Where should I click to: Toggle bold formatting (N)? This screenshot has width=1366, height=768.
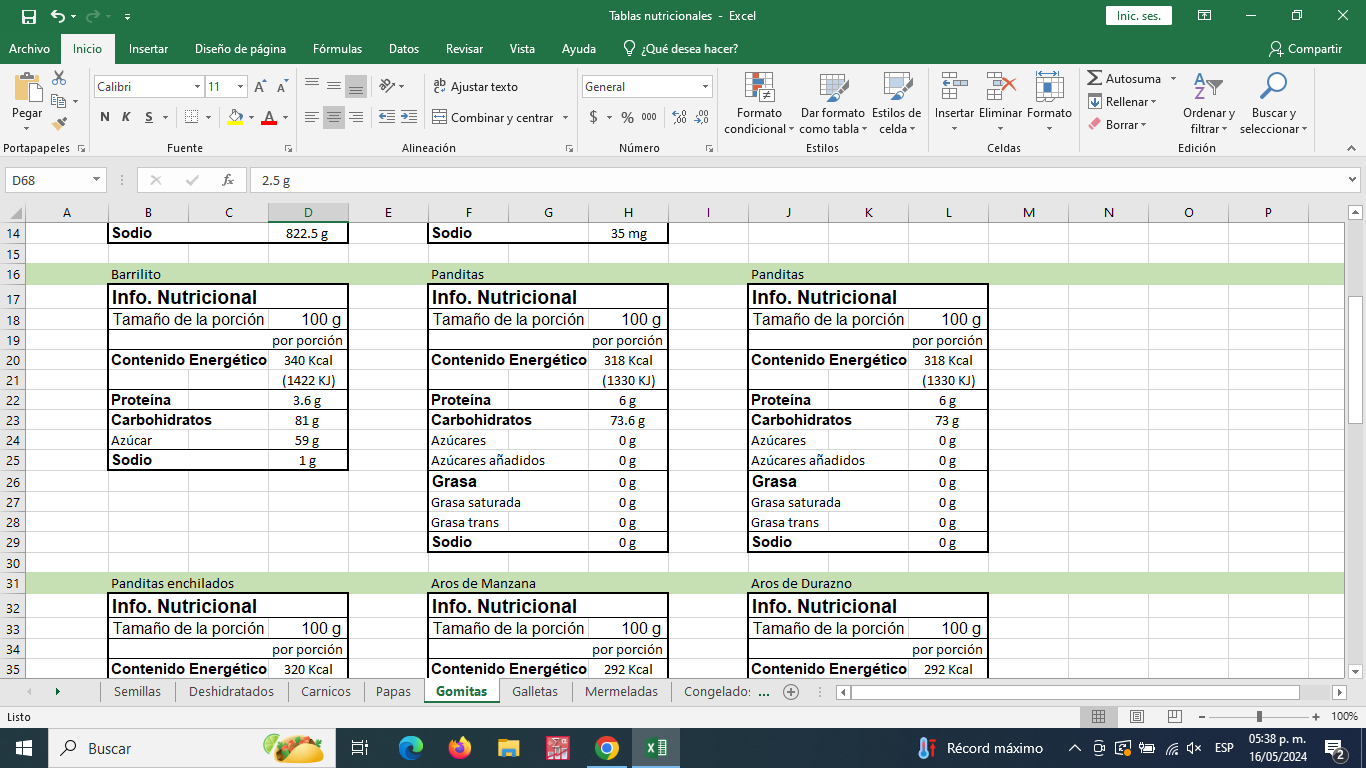pos(105,117)
